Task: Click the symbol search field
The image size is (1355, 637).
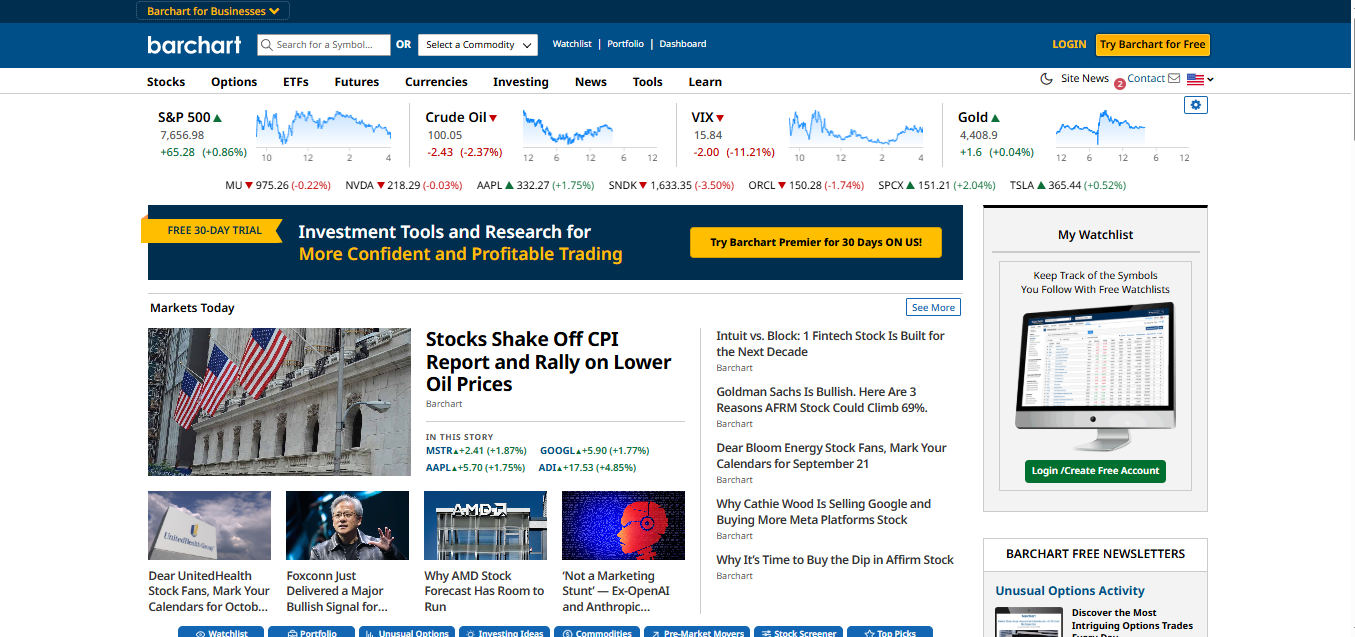Action: [324, 45]
